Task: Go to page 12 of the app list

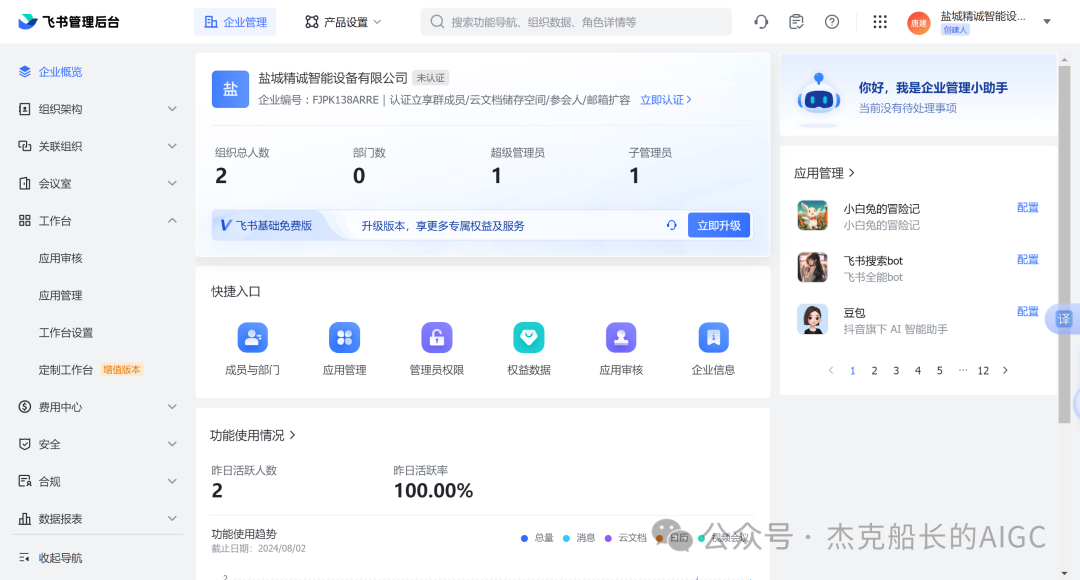Action: 983,371
